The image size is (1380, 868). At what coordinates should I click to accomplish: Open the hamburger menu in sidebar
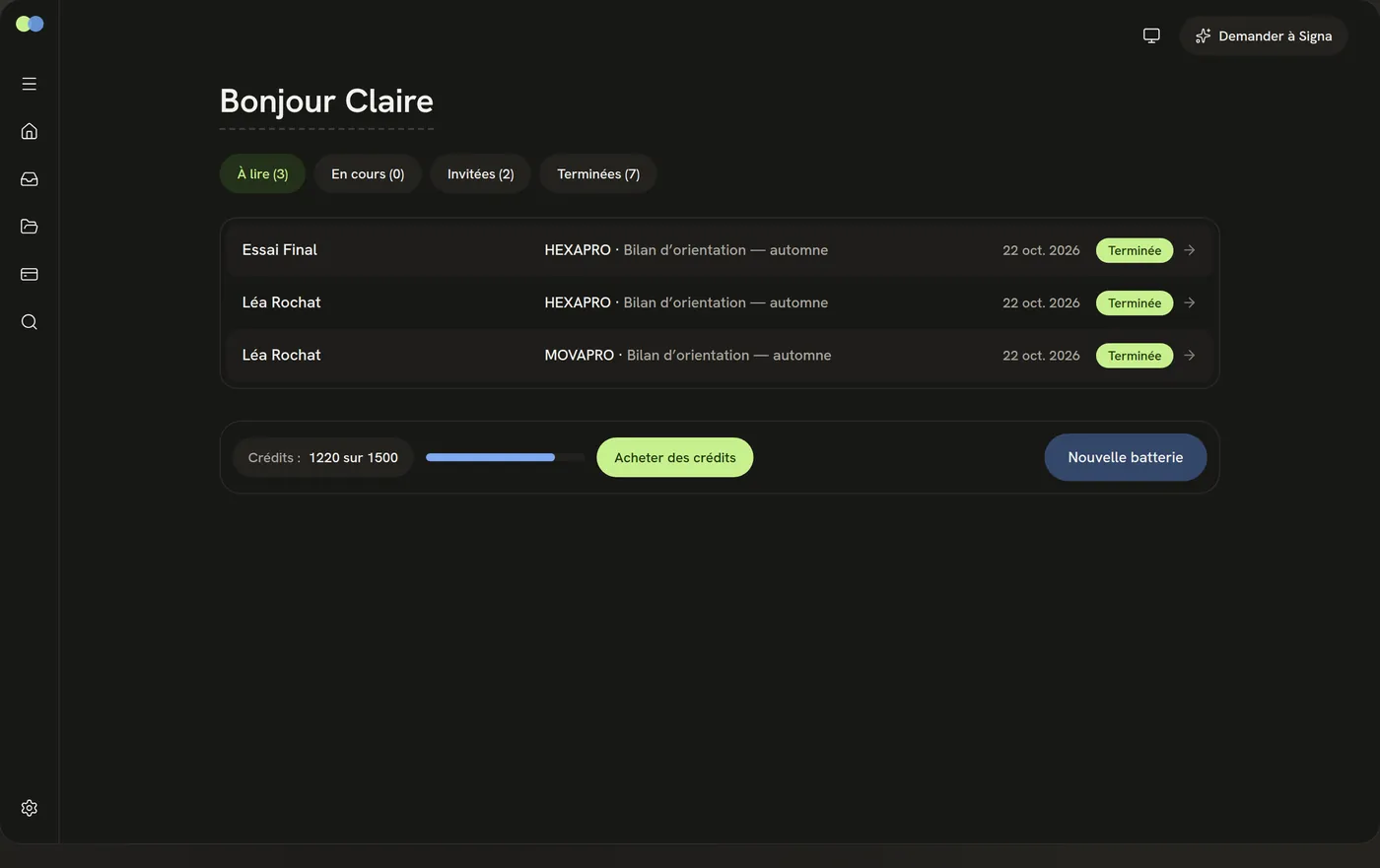pyautogui.click(x=30, y=84)
